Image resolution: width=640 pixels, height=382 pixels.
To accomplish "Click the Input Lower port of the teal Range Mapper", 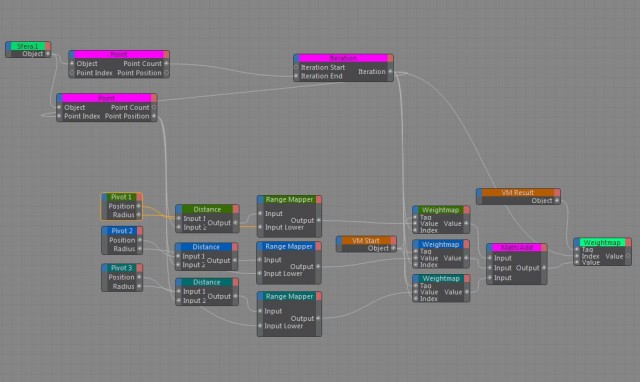I will coord(260,326).
